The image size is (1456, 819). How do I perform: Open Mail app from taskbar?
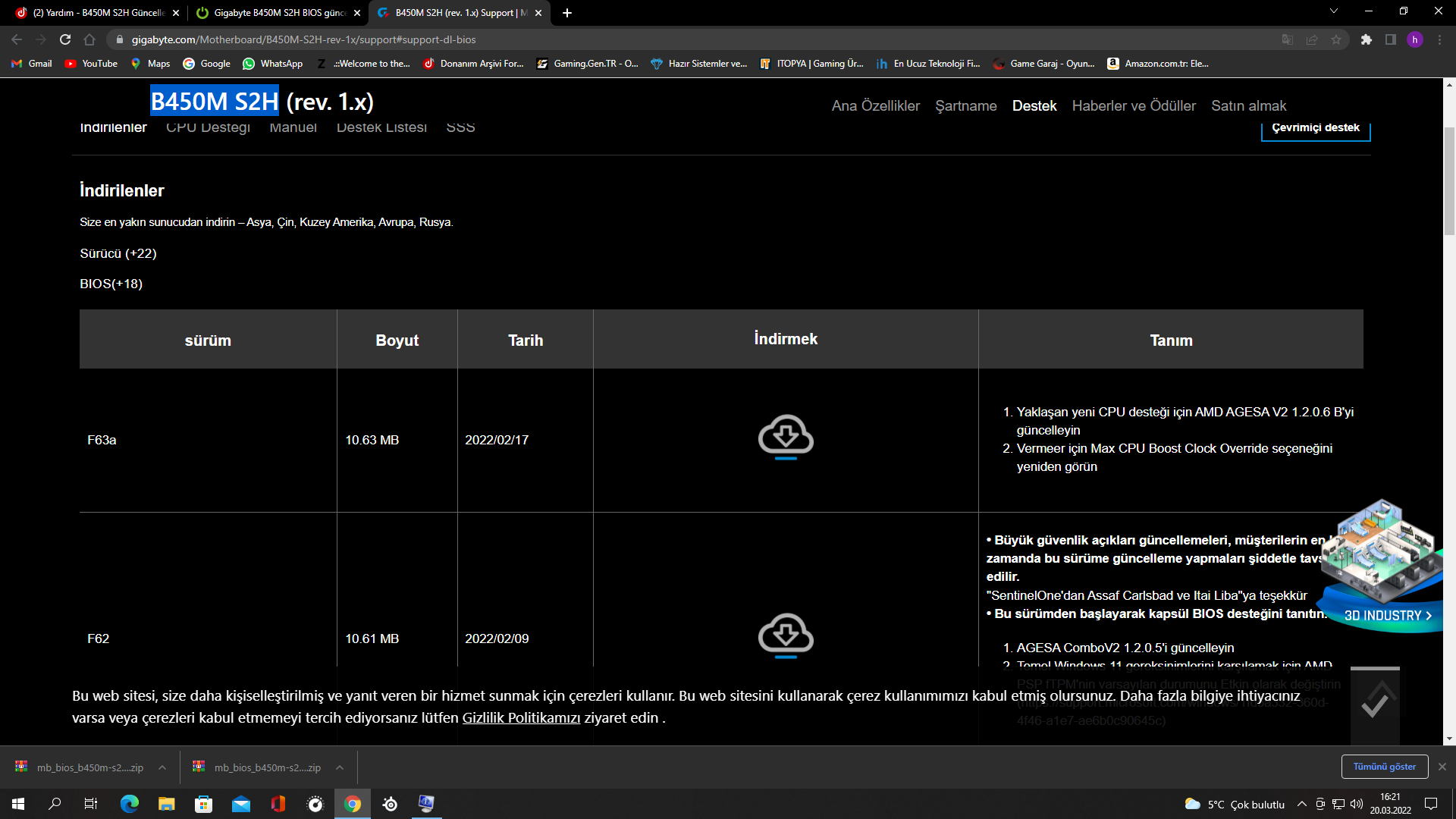(240, 804)
